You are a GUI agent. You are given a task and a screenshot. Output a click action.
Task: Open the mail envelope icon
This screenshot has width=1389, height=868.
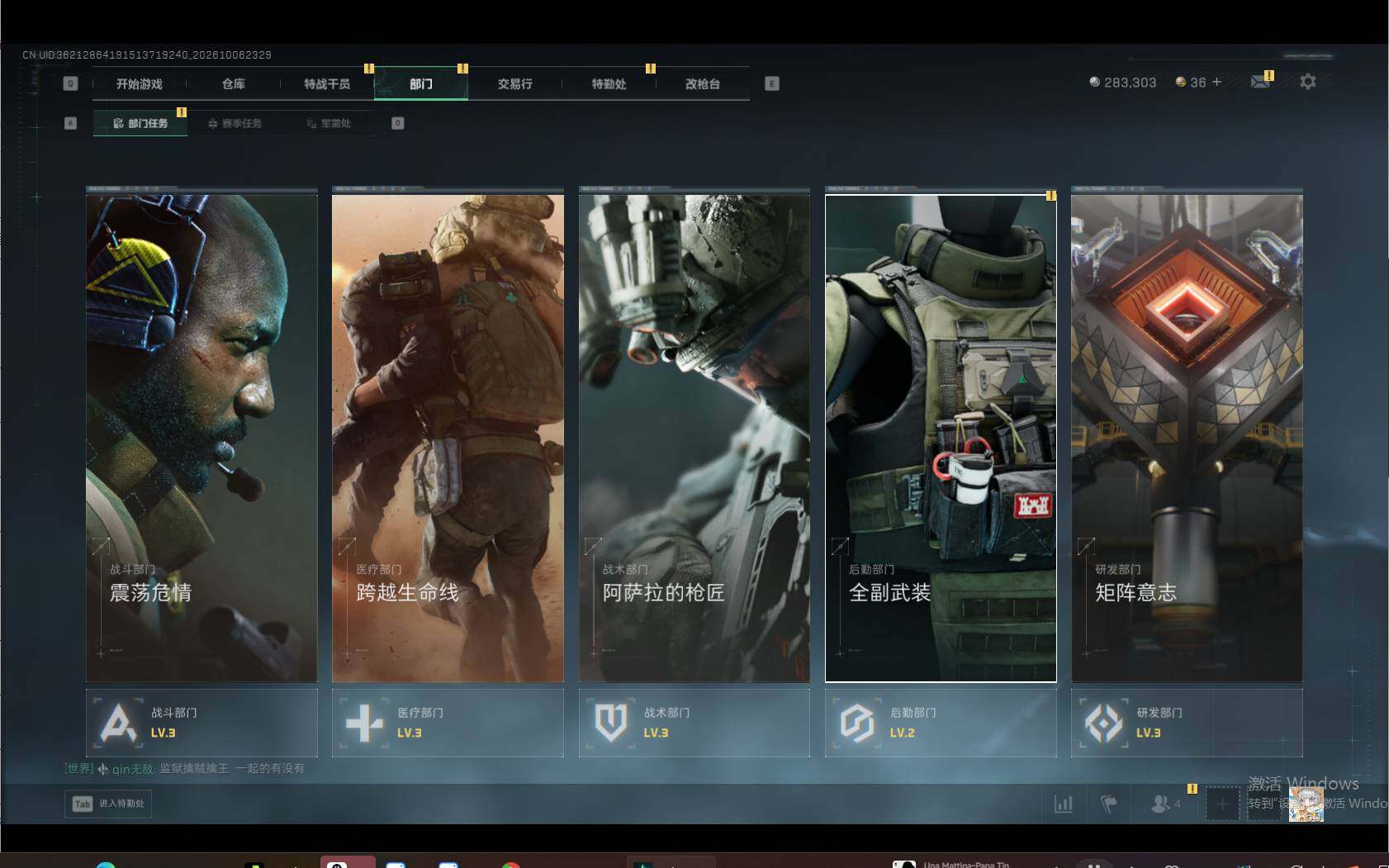point(1260,82)
